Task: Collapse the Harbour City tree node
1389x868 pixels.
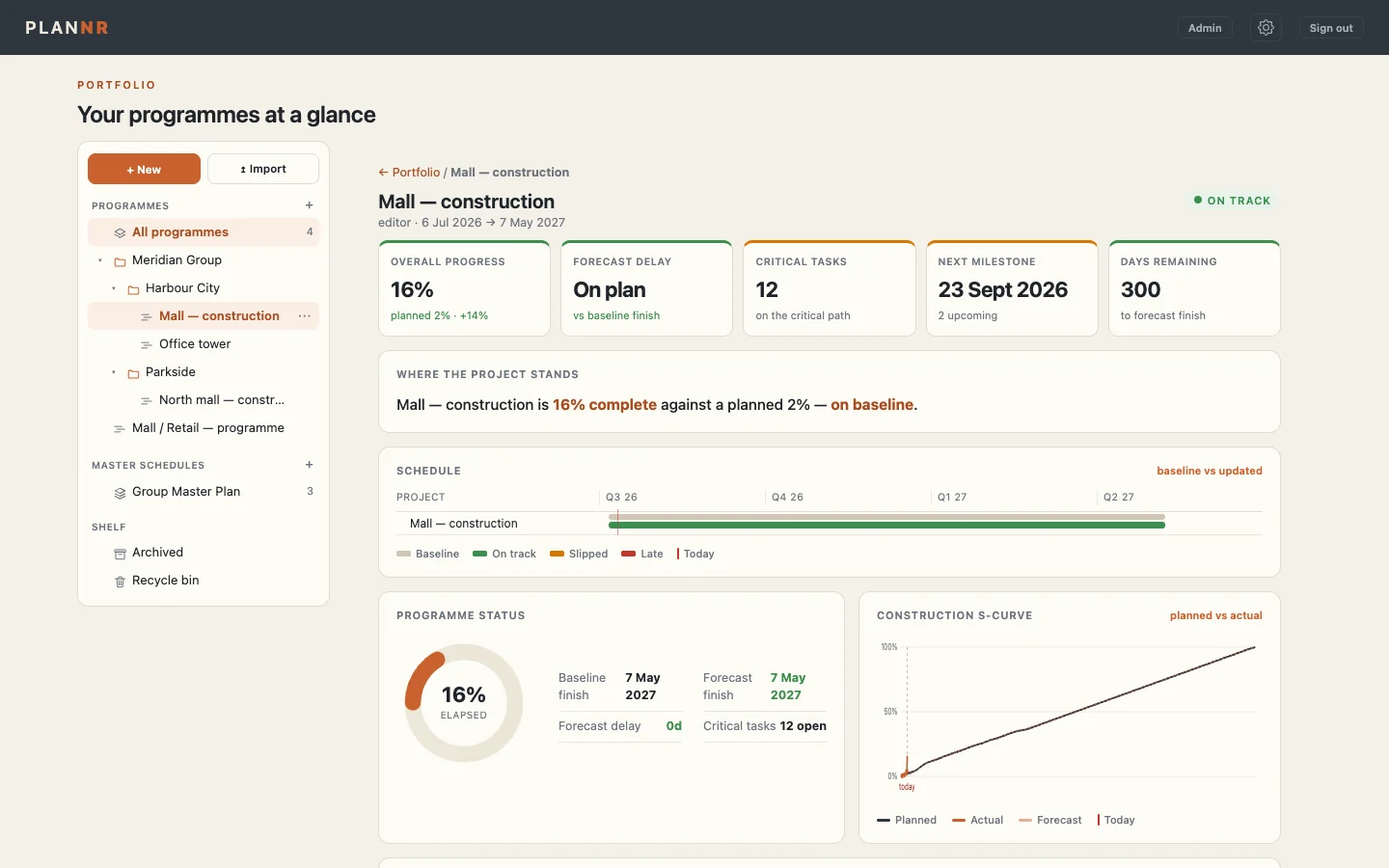Action: point(114,288)
